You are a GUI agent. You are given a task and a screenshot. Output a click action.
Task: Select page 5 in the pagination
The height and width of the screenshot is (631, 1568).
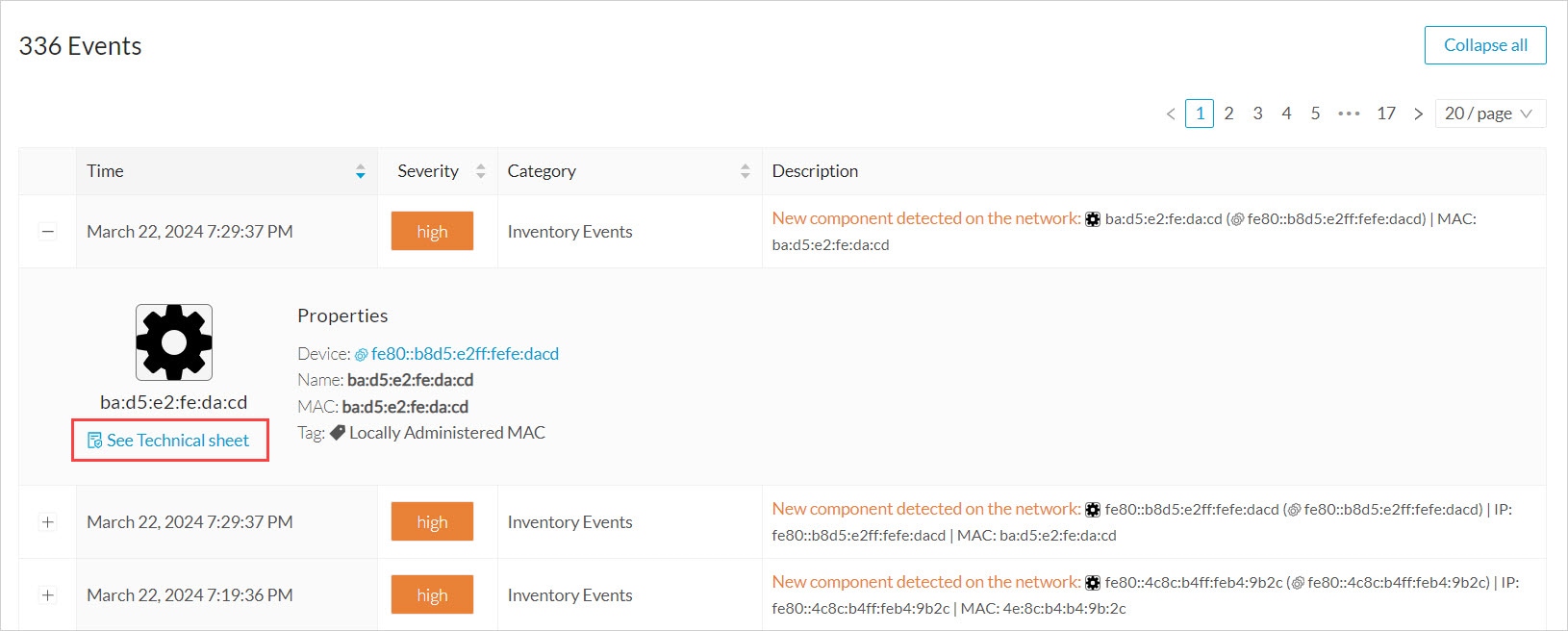[x=1315, y=114]
